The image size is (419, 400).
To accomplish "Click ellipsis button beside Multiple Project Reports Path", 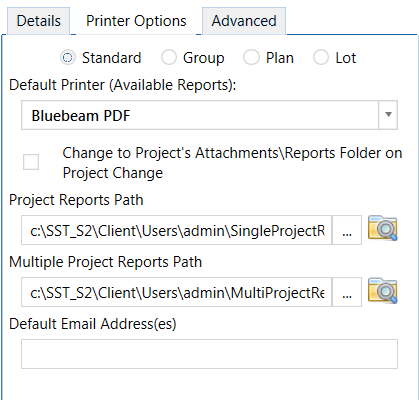I will coord(347,292).
